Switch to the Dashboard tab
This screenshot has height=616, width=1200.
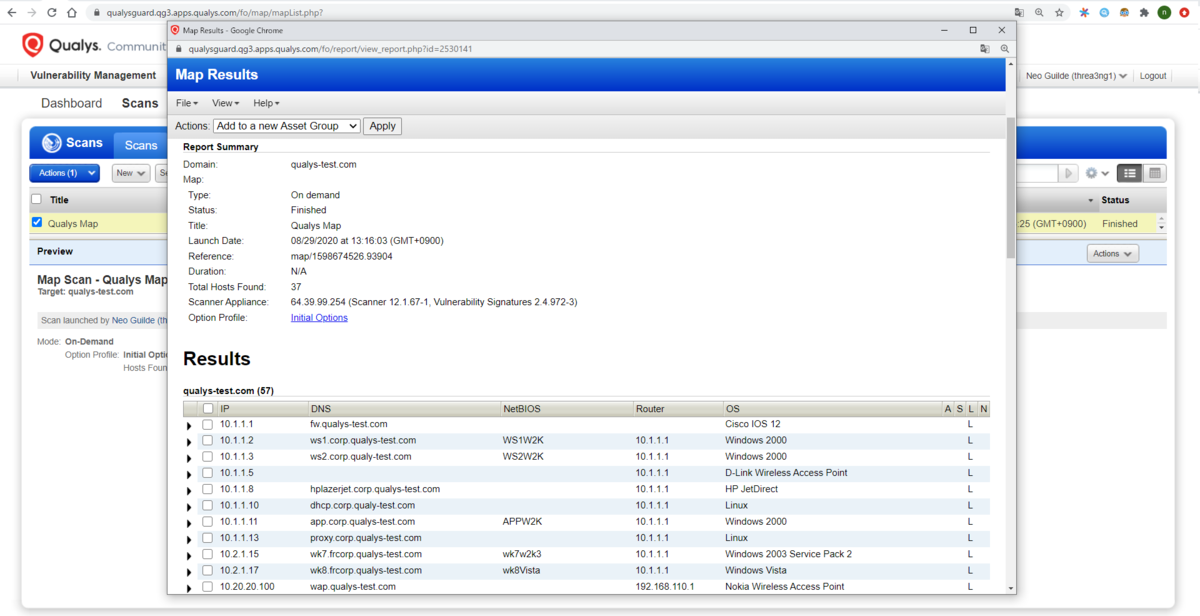pos(71,103)
